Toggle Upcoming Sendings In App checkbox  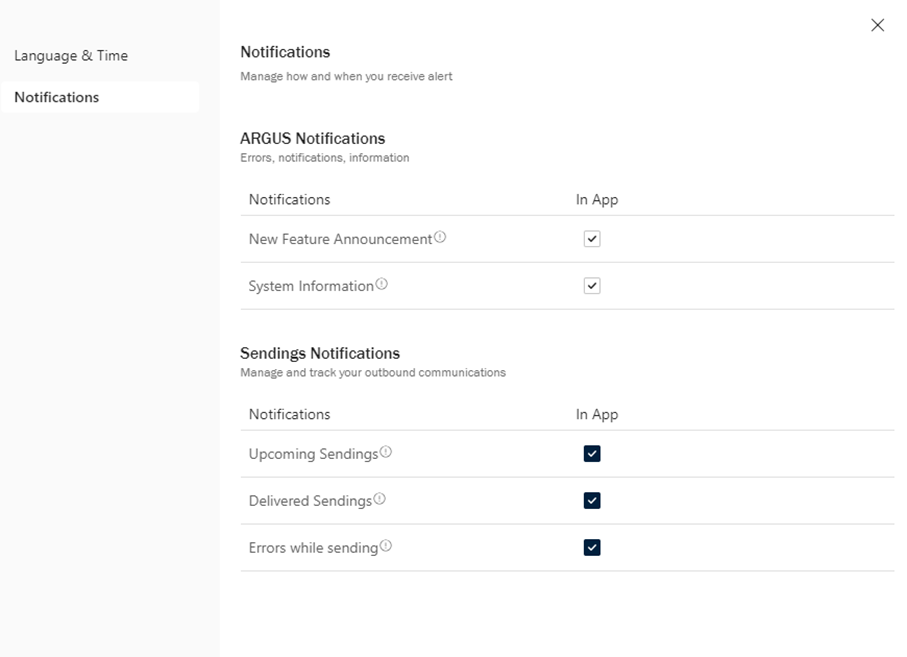coord(592,454)
